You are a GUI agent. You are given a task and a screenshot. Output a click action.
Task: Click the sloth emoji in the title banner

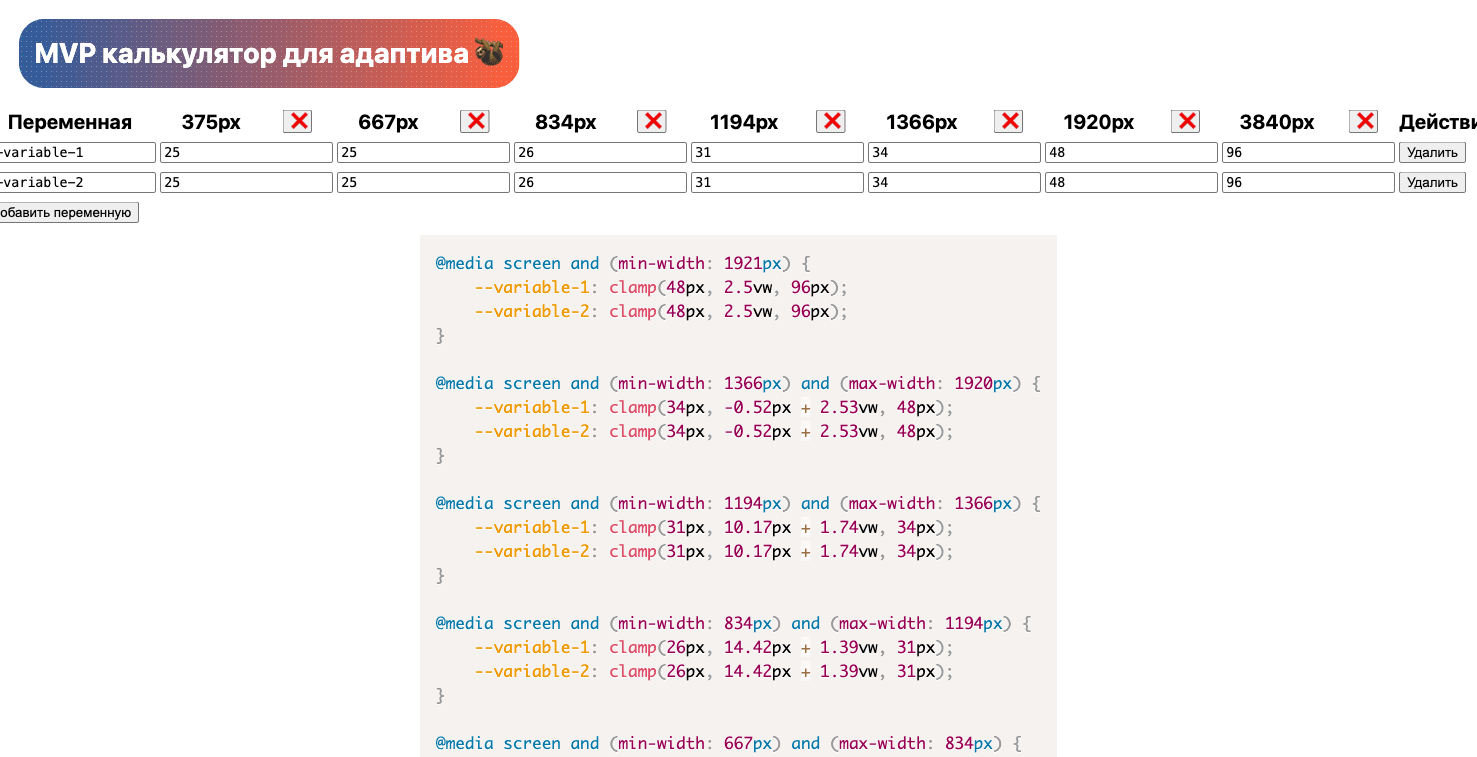click(x=489, y=53)
